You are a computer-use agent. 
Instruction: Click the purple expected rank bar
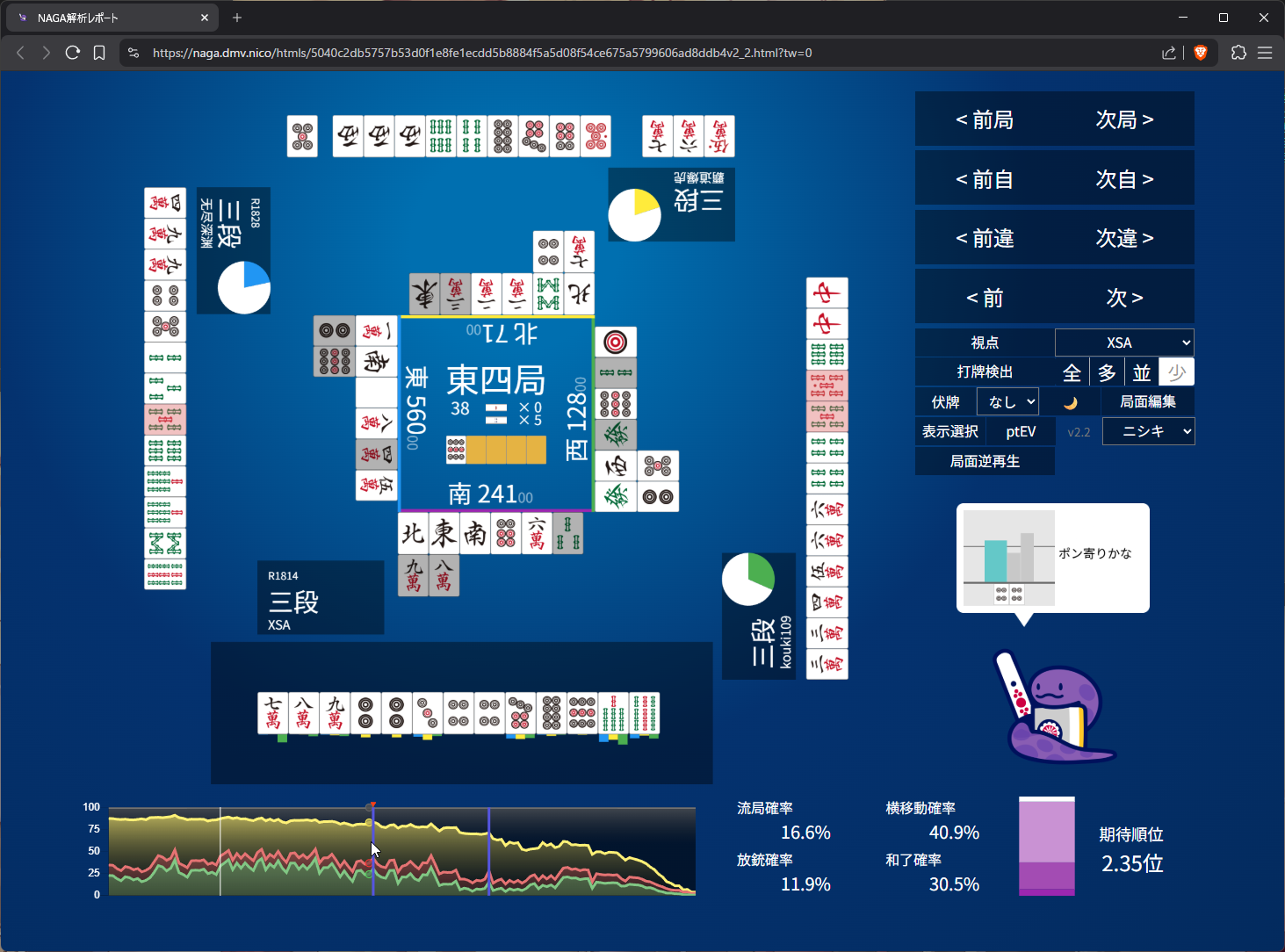[1046, 847]
